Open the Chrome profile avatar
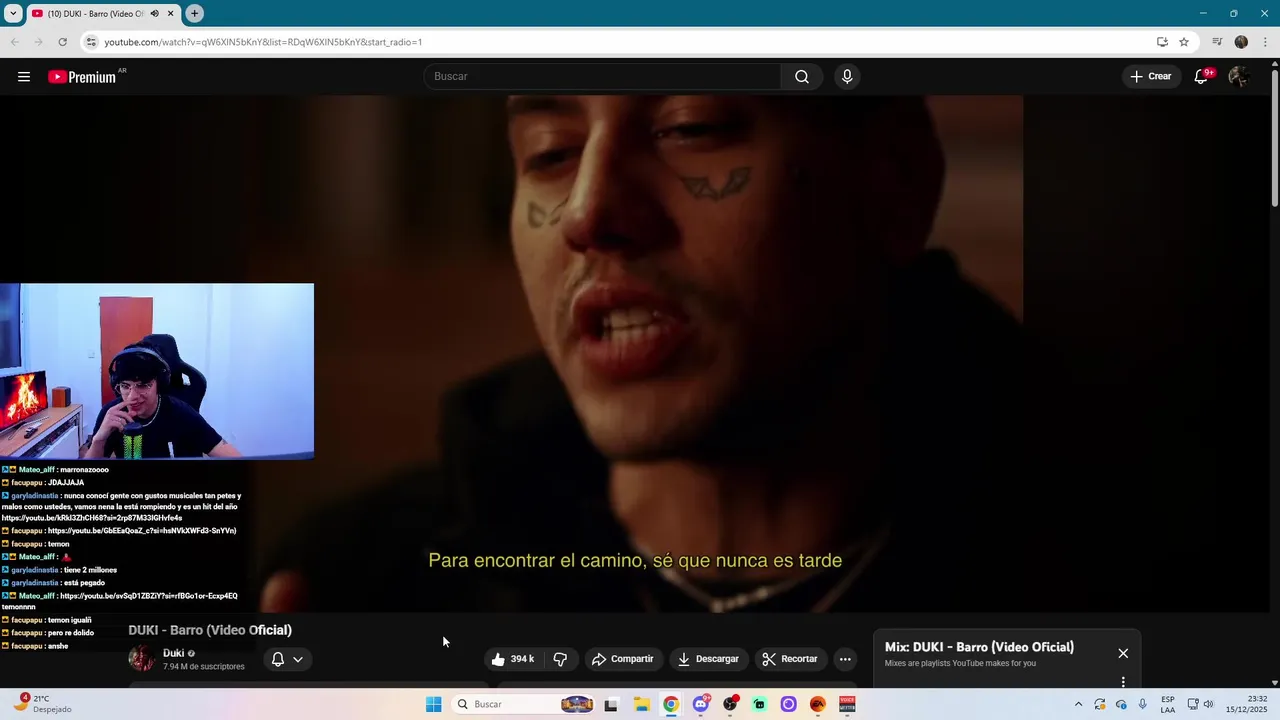 tap(1241, 42)
